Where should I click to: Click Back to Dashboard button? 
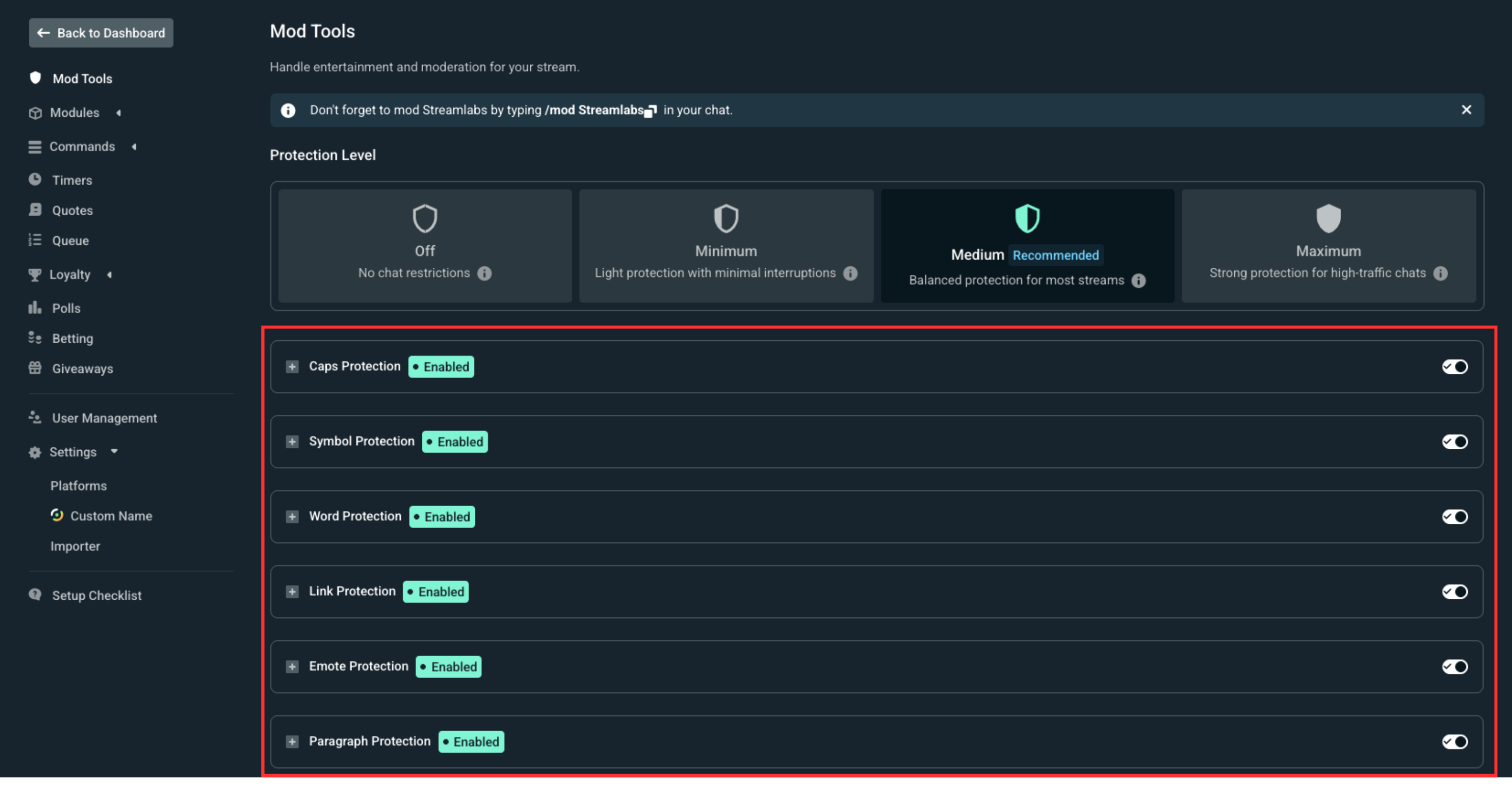pos(101,33)
